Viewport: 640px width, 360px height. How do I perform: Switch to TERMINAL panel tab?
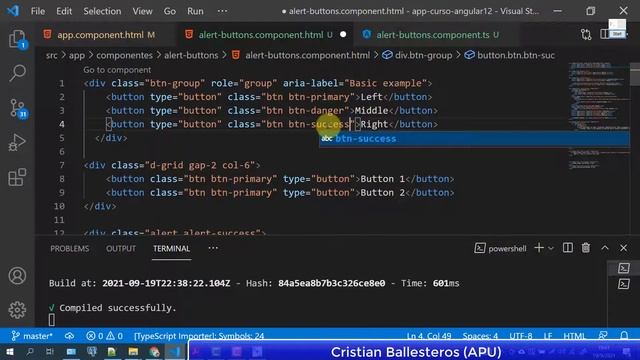171,249
